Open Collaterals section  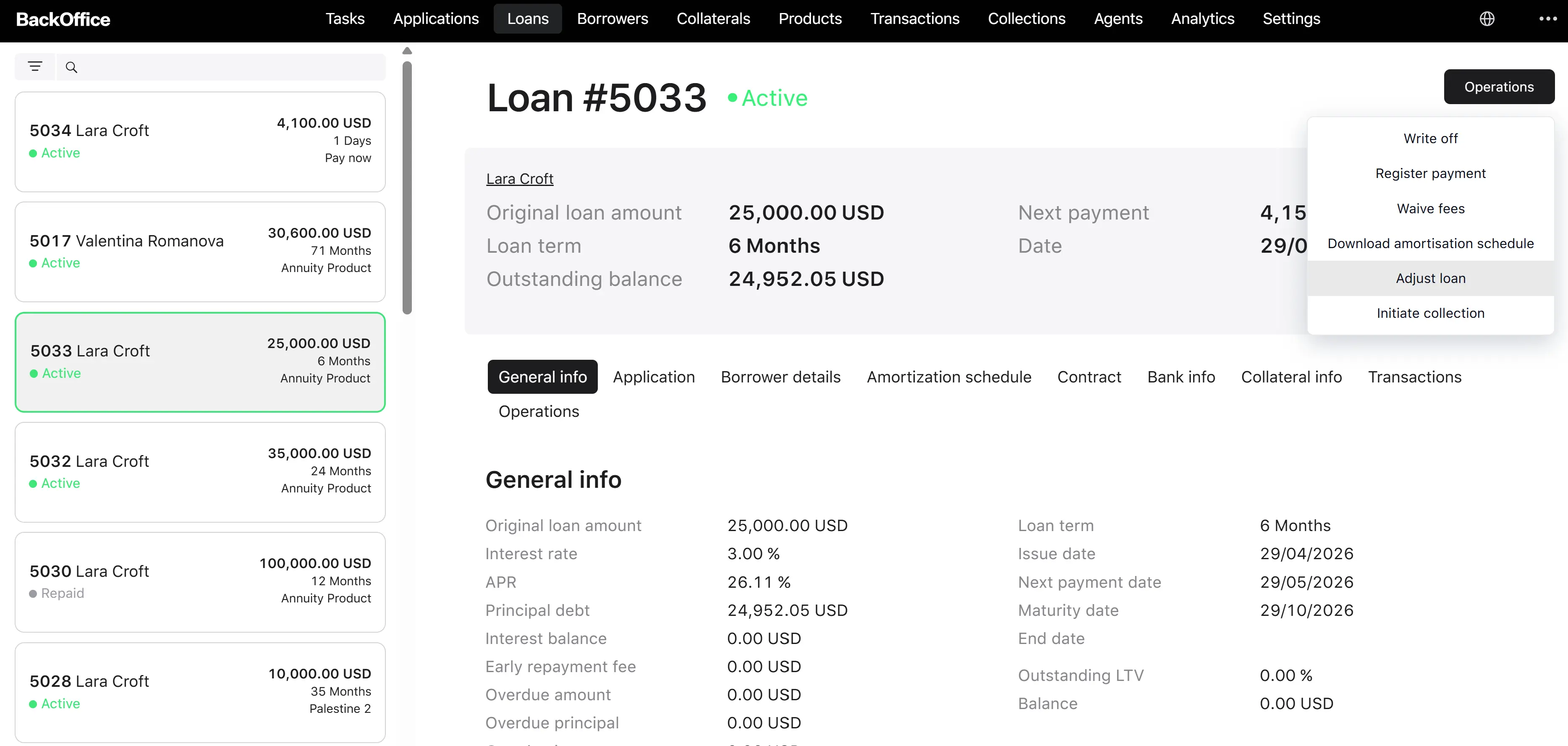713,19
